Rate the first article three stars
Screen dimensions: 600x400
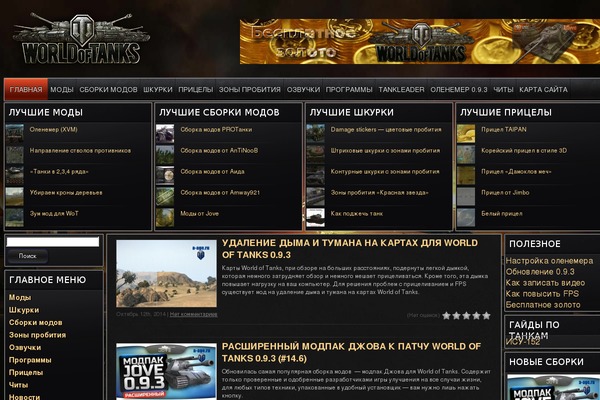(x=466, y=316)
